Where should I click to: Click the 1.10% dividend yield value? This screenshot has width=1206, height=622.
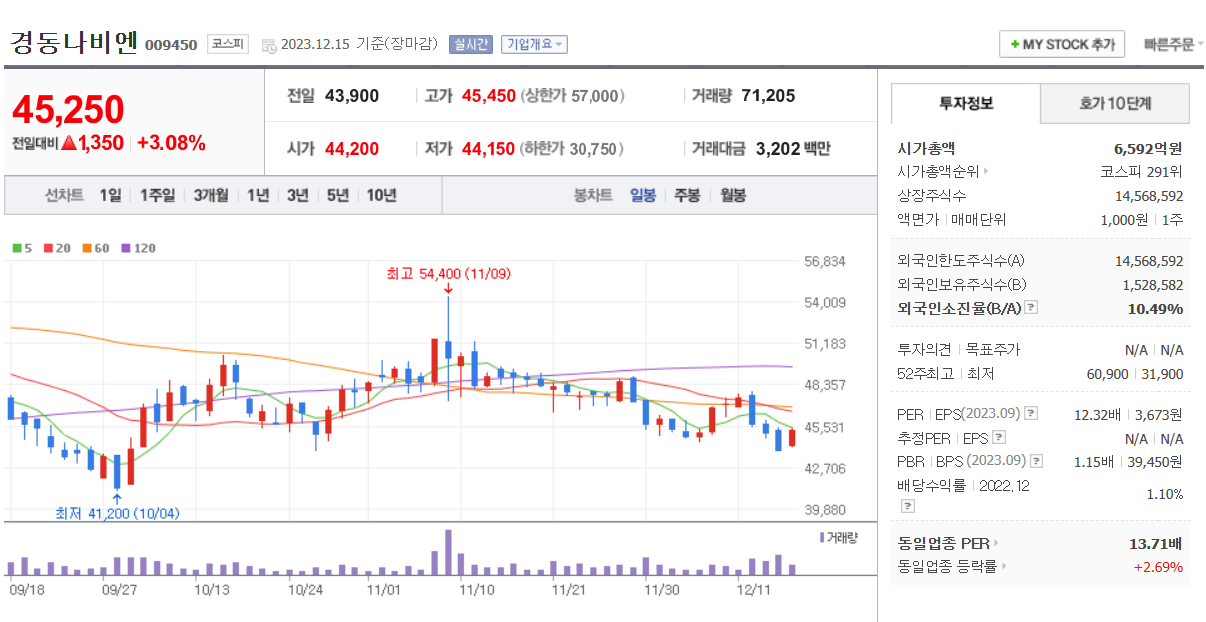pyautogui.click(x=1165, y=494)
